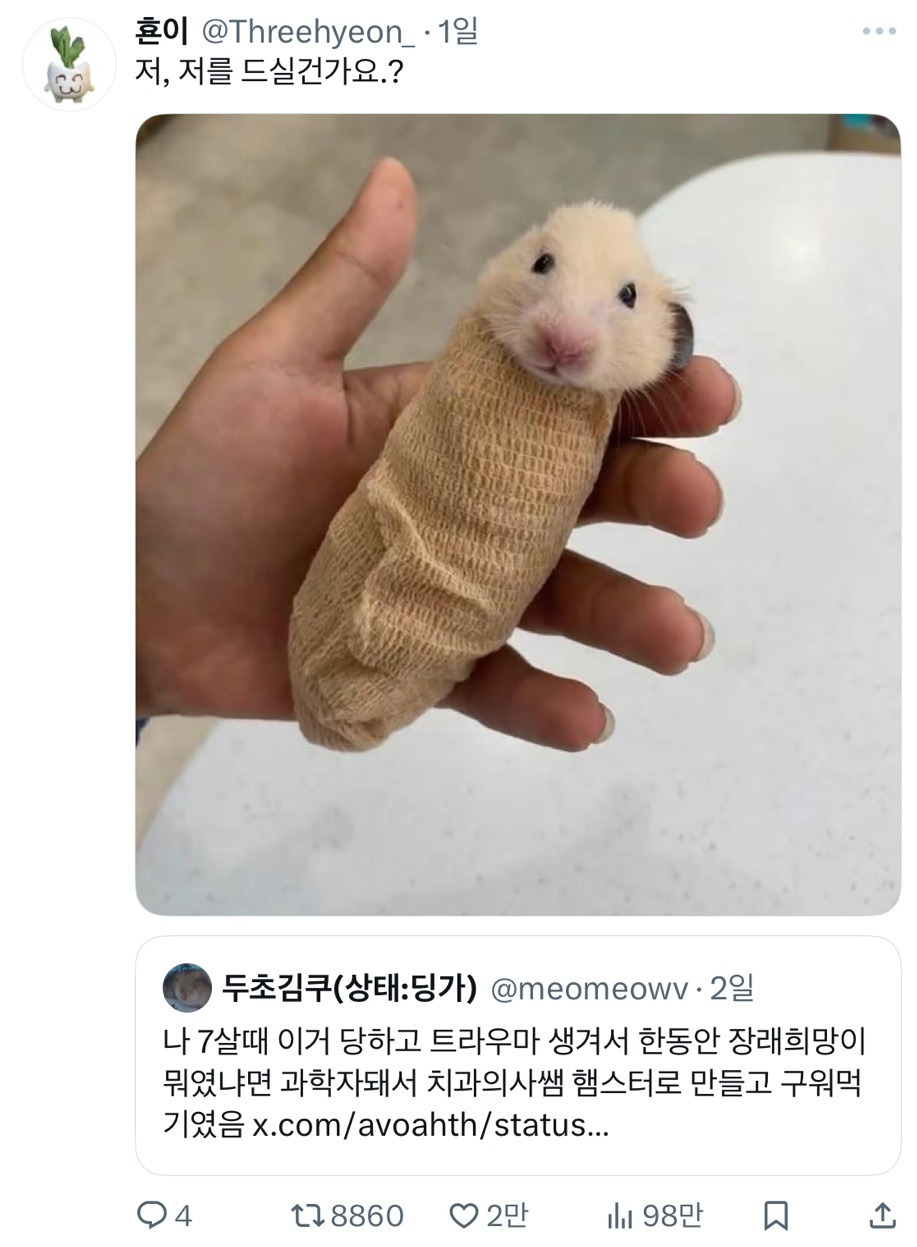Open the @meomeowv handle
Image resolution: width=917 pixels, height=1247 pixels.
(x=589, y=989)
